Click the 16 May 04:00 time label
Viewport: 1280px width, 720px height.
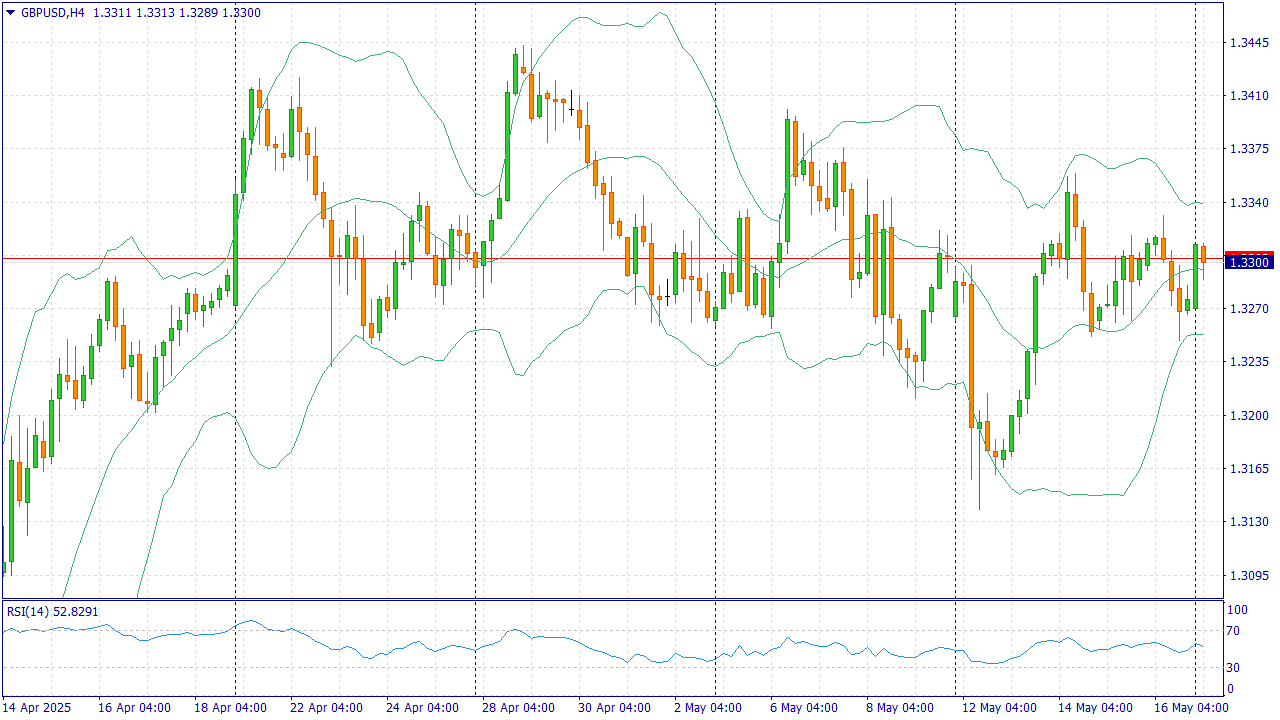(1191, 708)
